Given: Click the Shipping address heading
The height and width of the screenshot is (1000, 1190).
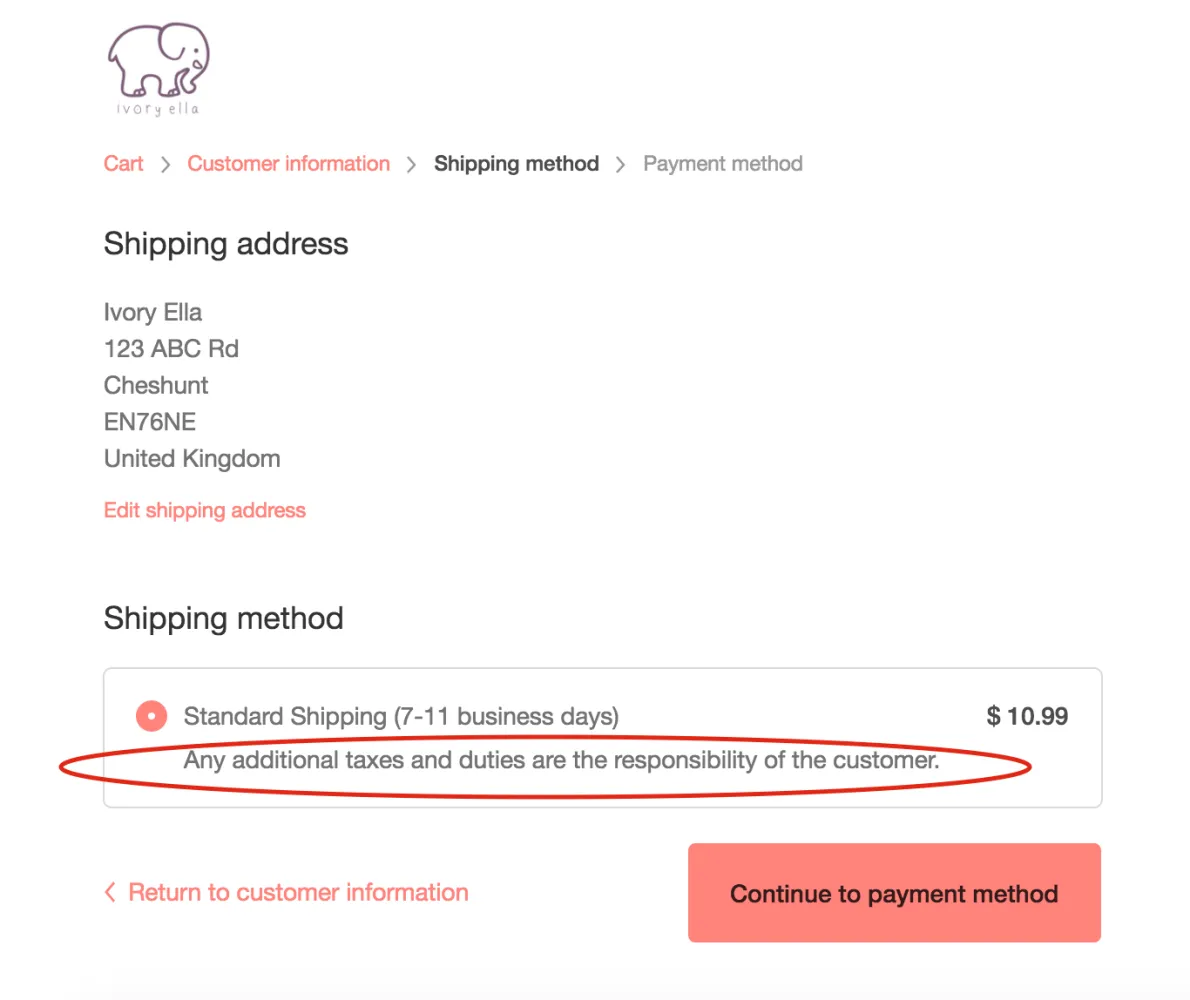Looking at the screenshot, I should (226, 244).
